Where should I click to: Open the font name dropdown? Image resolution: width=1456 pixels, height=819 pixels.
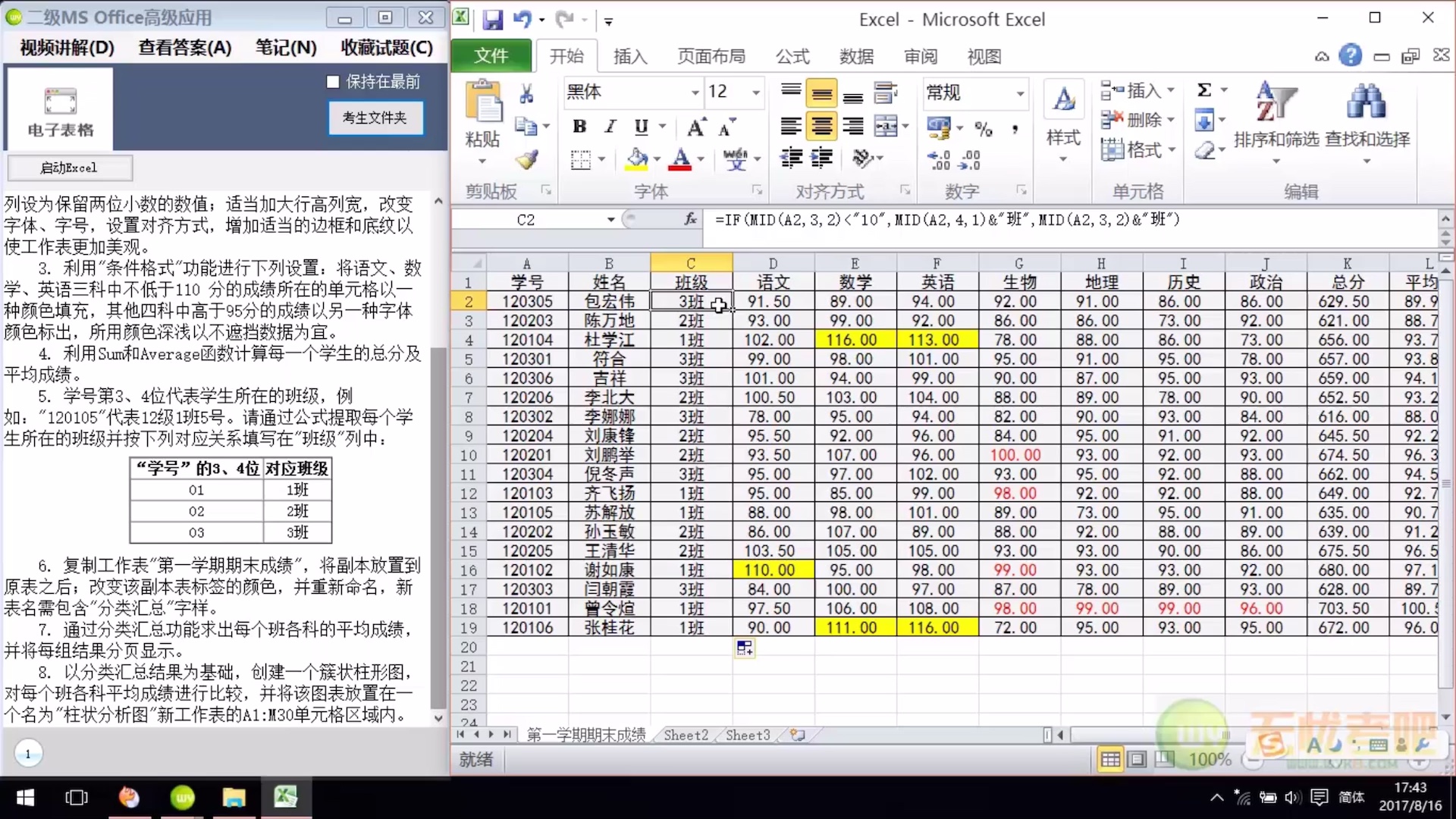click(x=695, y=93)
